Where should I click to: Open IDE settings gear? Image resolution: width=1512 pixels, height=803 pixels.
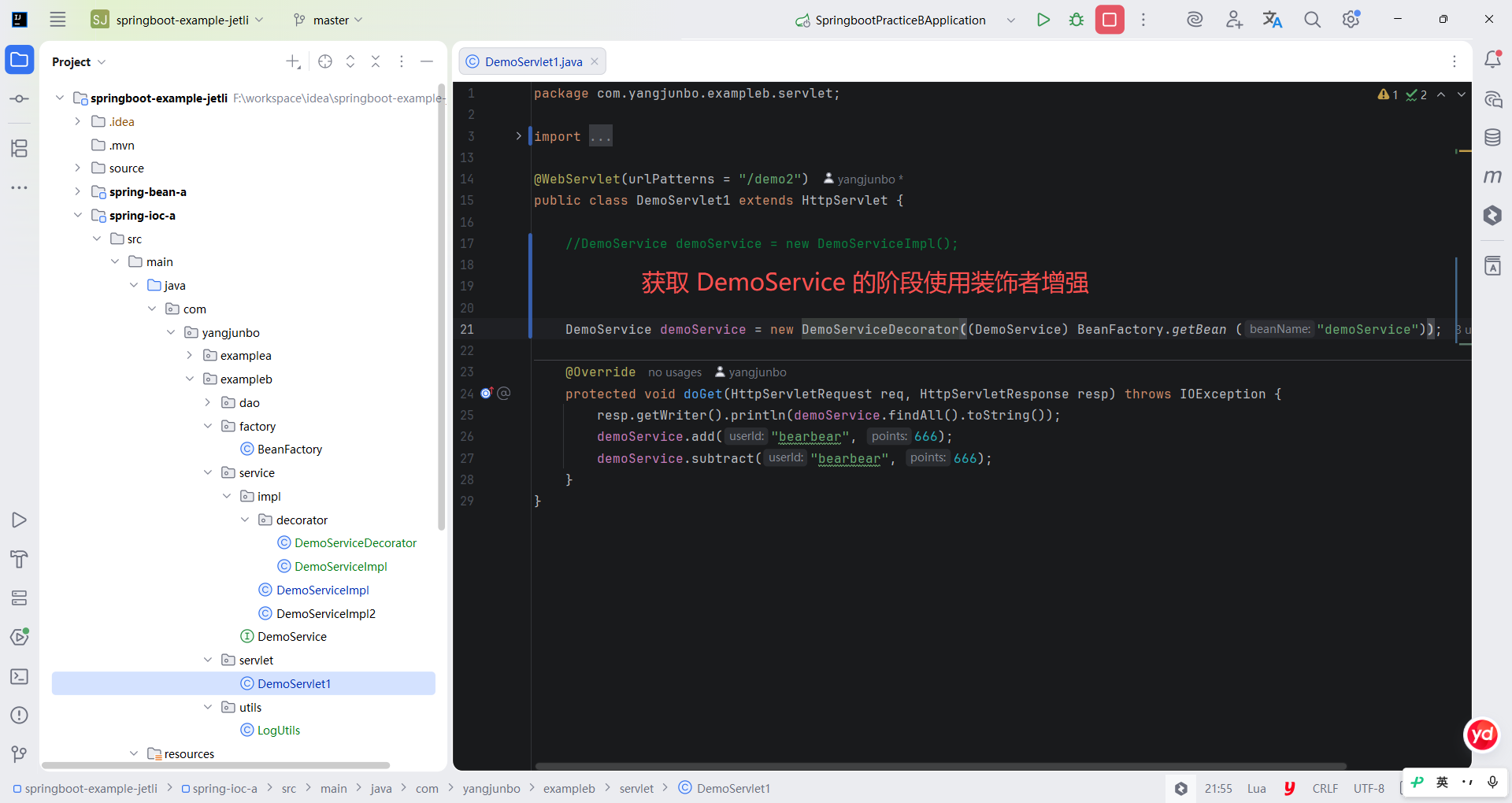tap(1351, 20)
